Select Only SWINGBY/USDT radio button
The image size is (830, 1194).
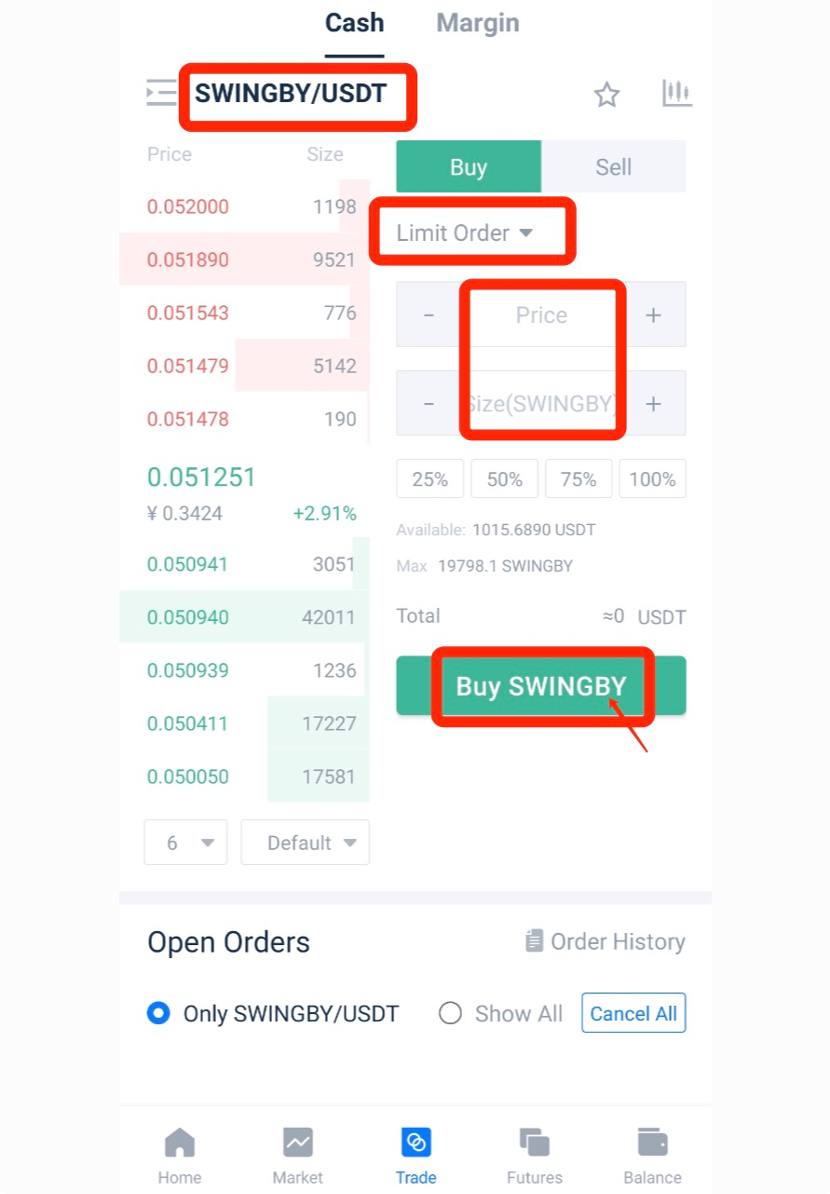tap(158, 1013)
